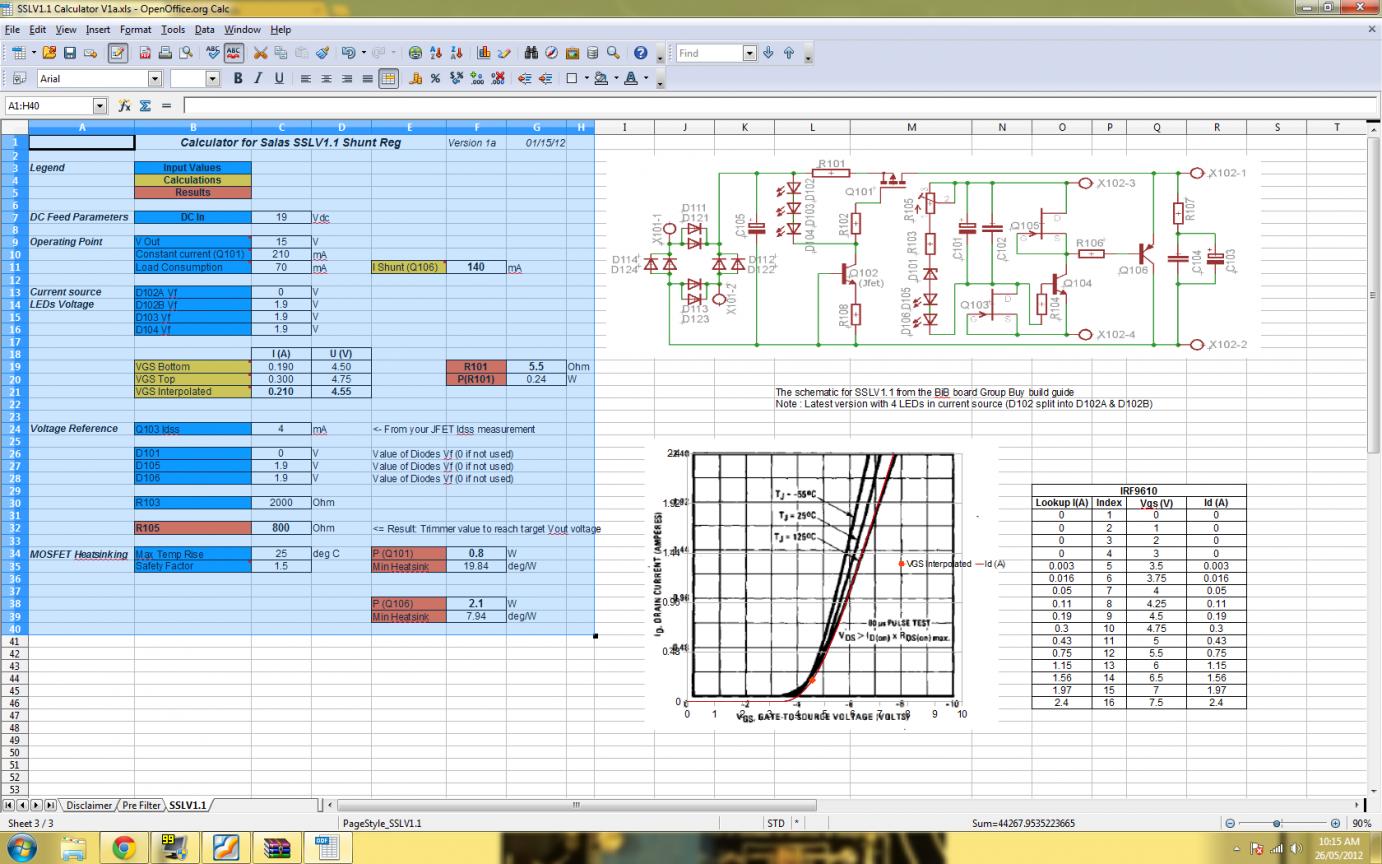
Task: Sort ascending A to Z
Action: (435, 53)
